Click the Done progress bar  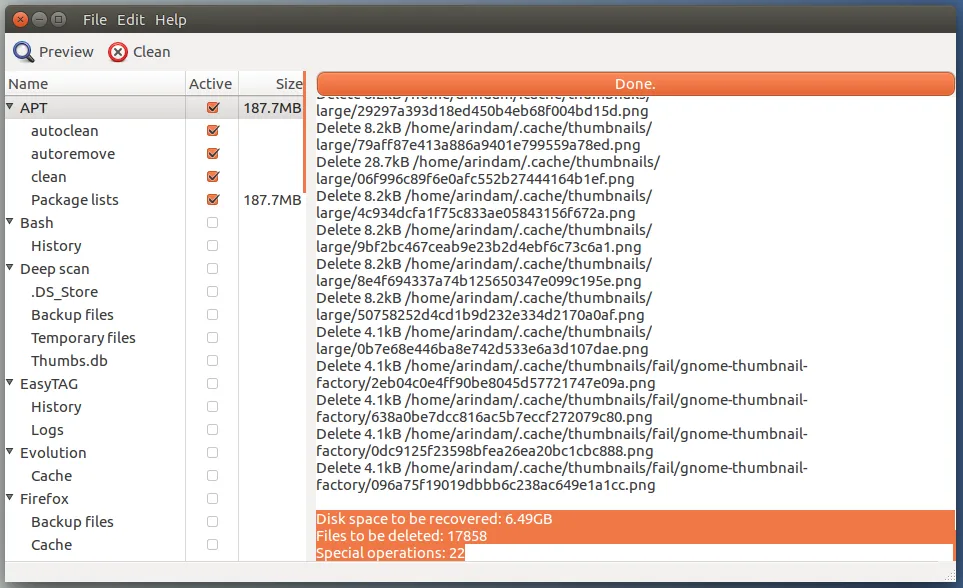(635, 84)
